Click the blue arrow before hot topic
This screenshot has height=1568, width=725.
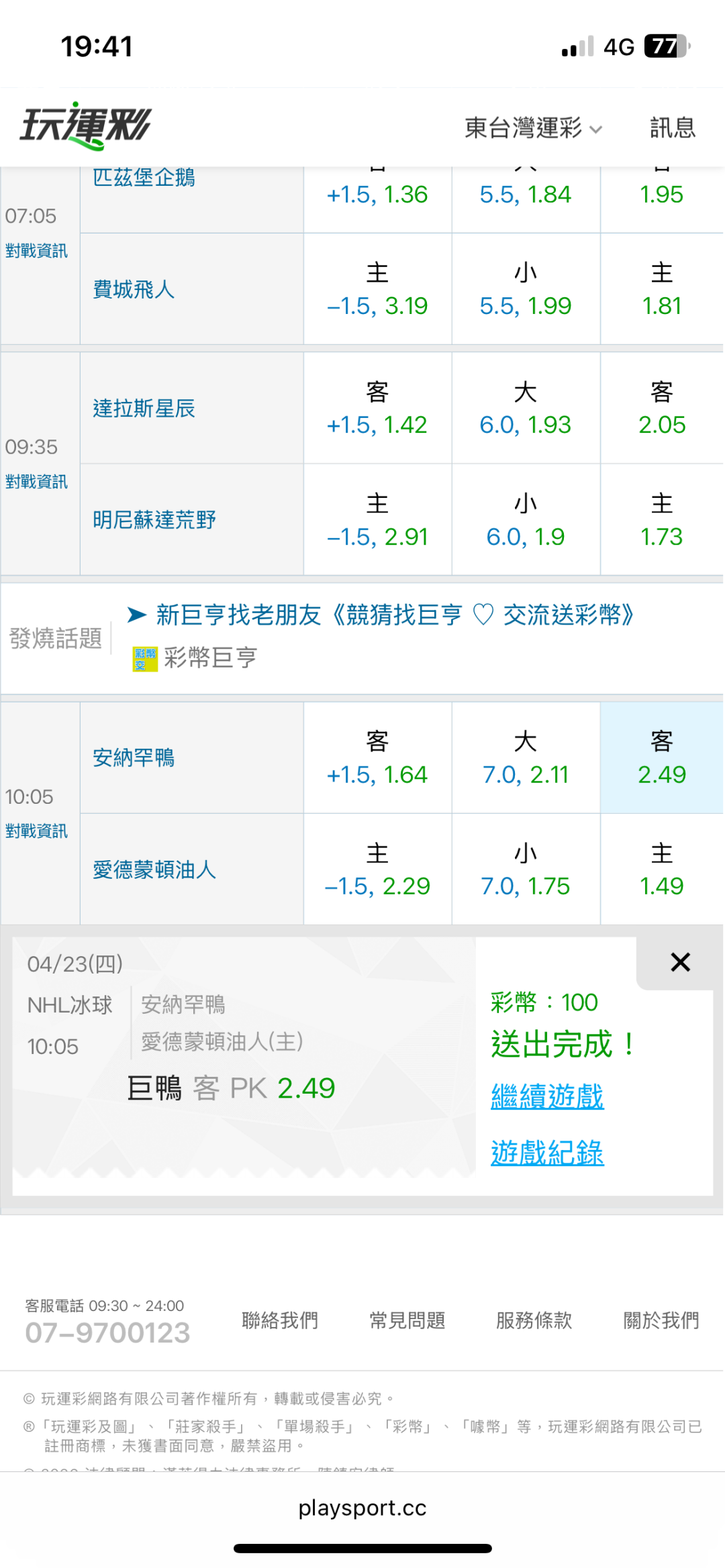point(137,615)
